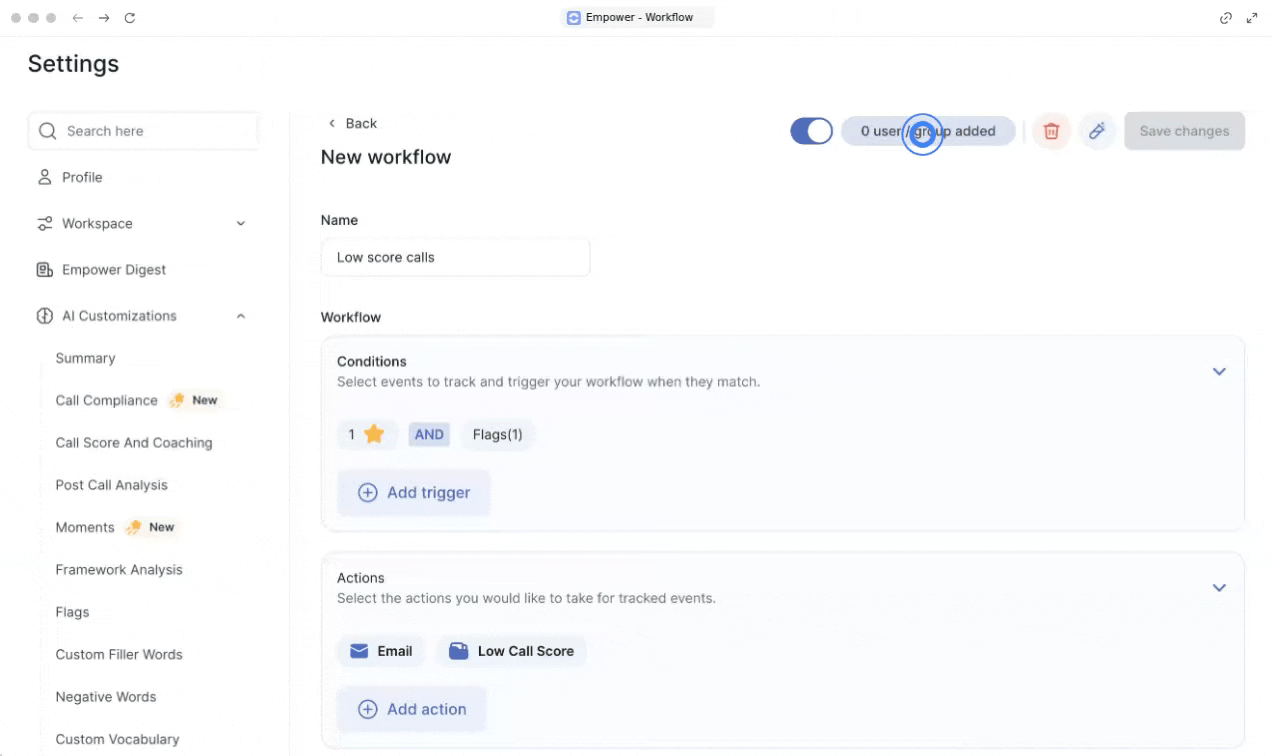Click the red trash delete workflow icon
Screen dimensions: 1274x756
coord(1051,131)
